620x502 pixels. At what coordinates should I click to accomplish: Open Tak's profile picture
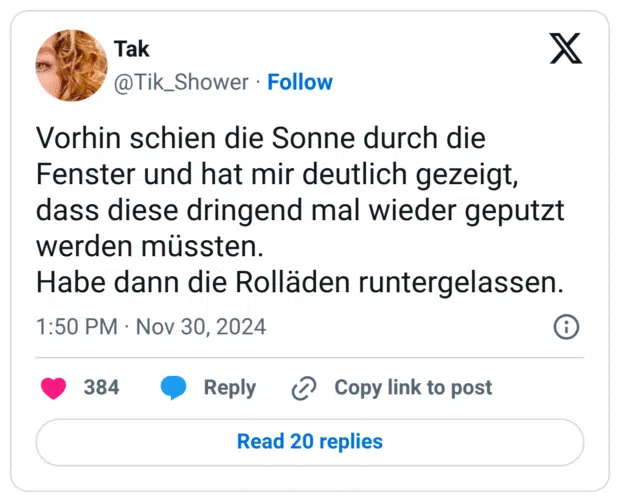pos(71,65)
